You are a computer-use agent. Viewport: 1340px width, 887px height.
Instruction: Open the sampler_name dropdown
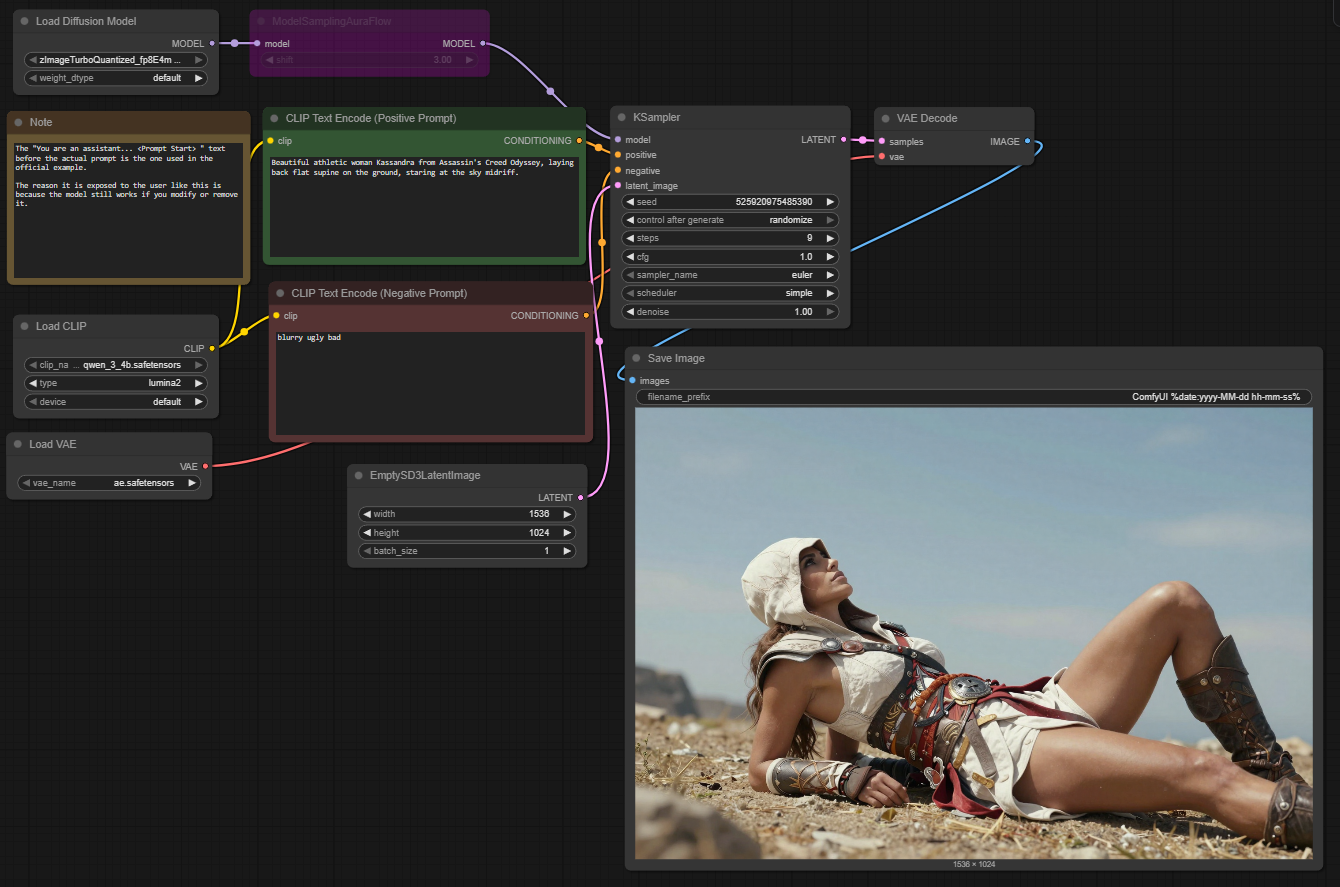pyautogui.click(x=730, y=275)
